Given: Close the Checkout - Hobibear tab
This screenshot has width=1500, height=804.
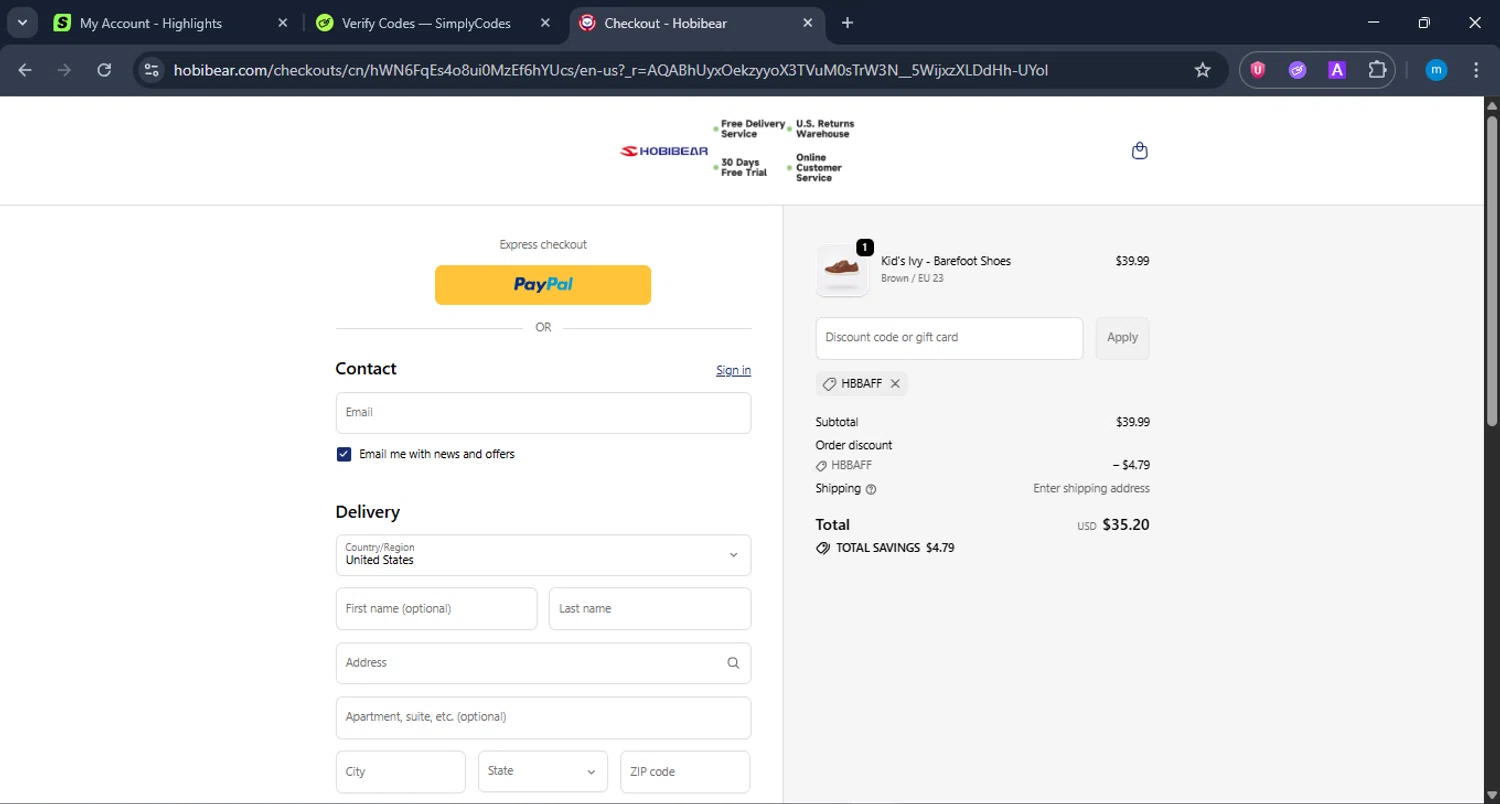Looking at the screenshot, I should tap(808, 23).
